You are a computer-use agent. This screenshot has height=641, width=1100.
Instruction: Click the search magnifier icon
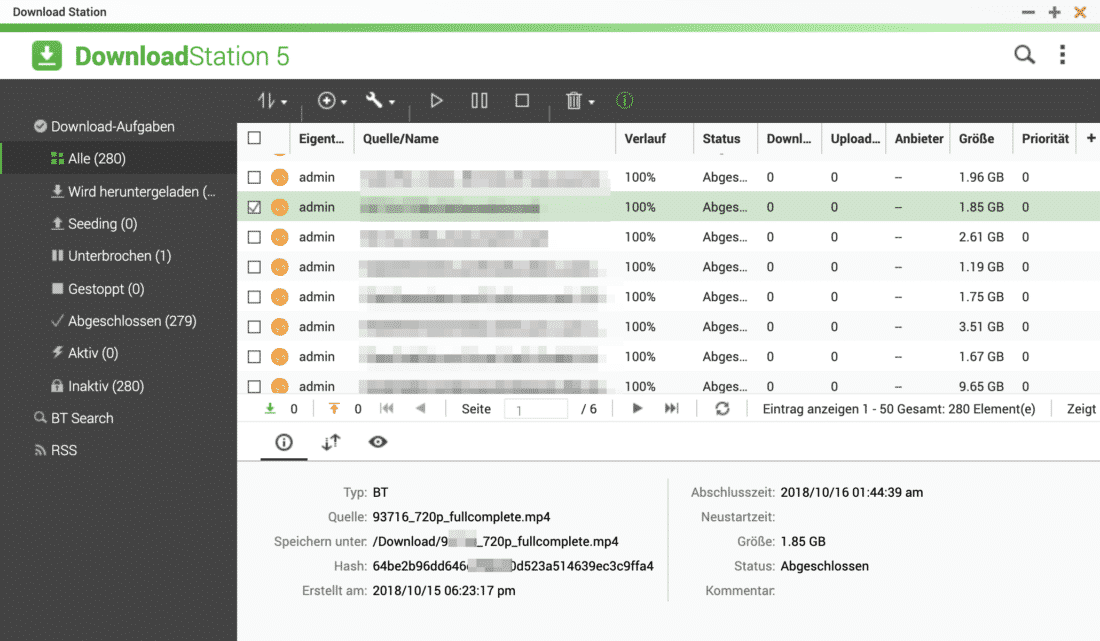point(1024,55)
